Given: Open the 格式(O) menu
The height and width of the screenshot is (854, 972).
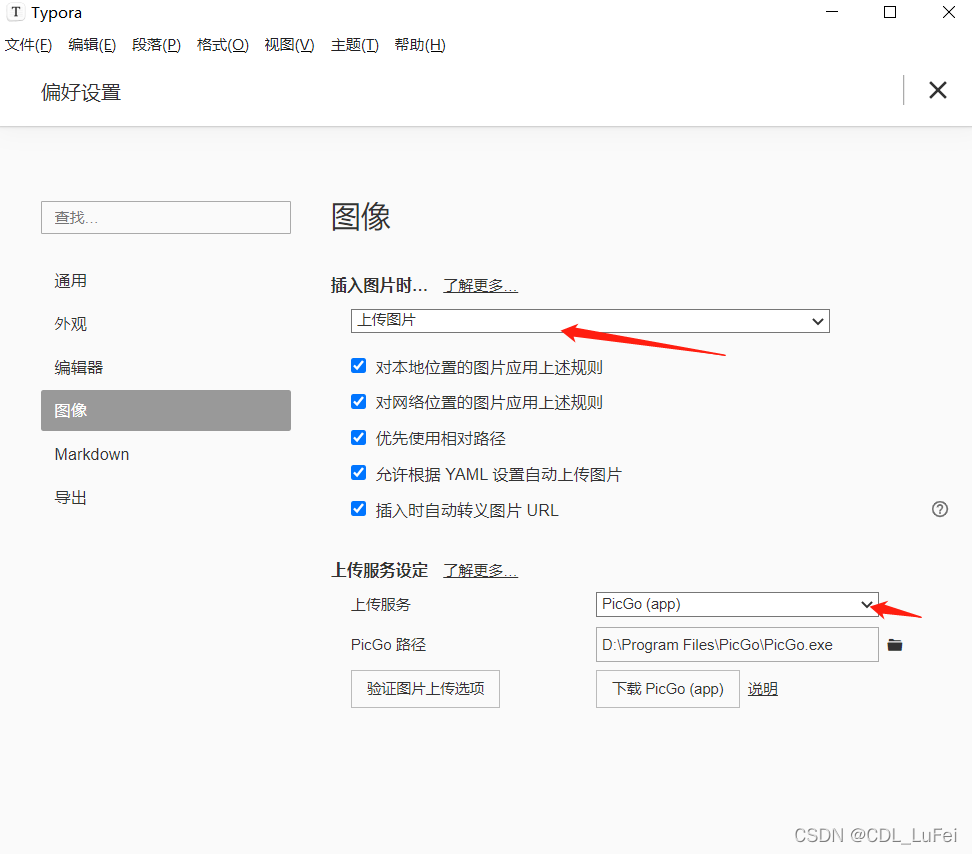Looking at the screenshot, I should pyautogui.click(x=223, y=45).
